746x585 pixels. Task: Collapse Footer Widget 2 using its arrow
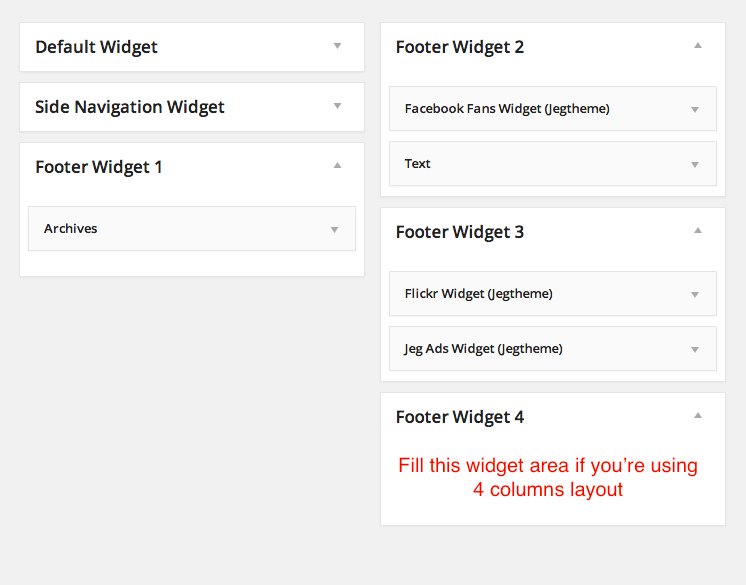tap(698, 45)
